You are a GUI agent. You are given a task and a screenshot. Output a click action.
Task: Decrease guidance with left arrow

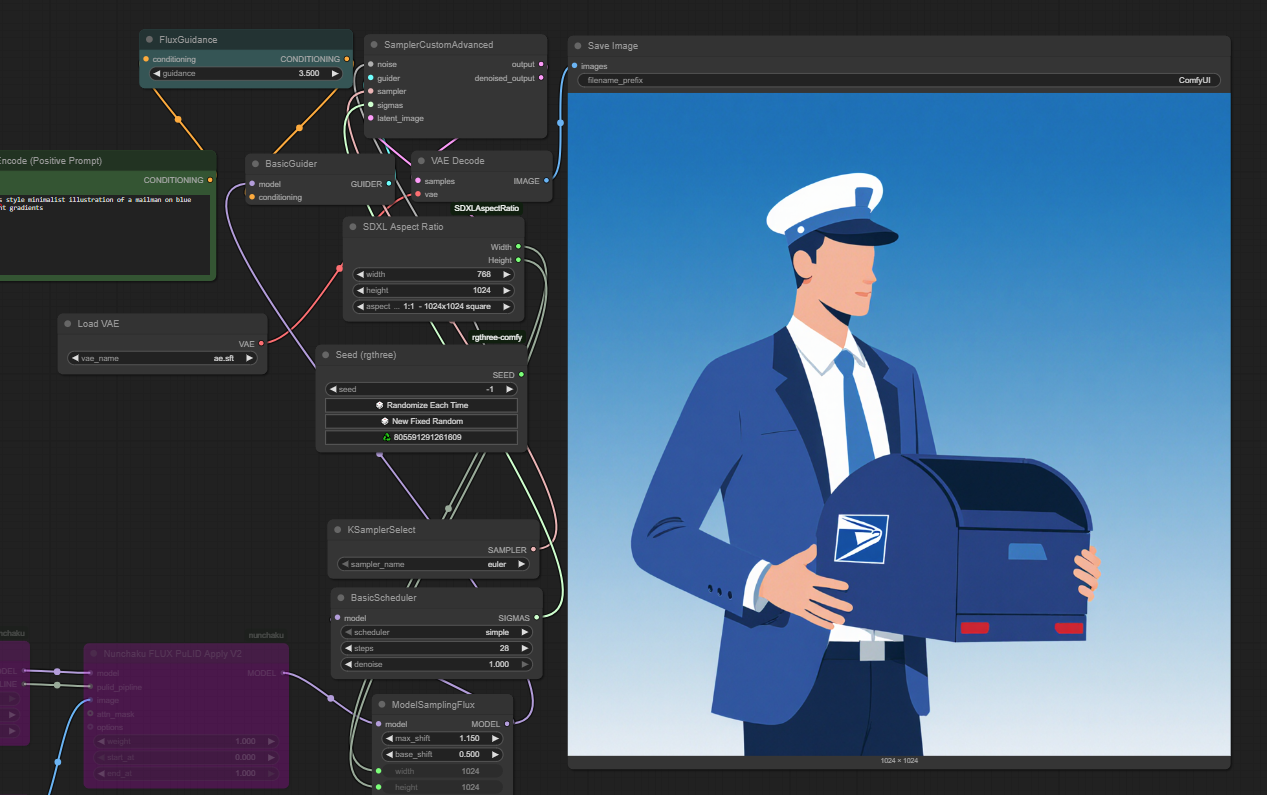click(x=157, y=74)
